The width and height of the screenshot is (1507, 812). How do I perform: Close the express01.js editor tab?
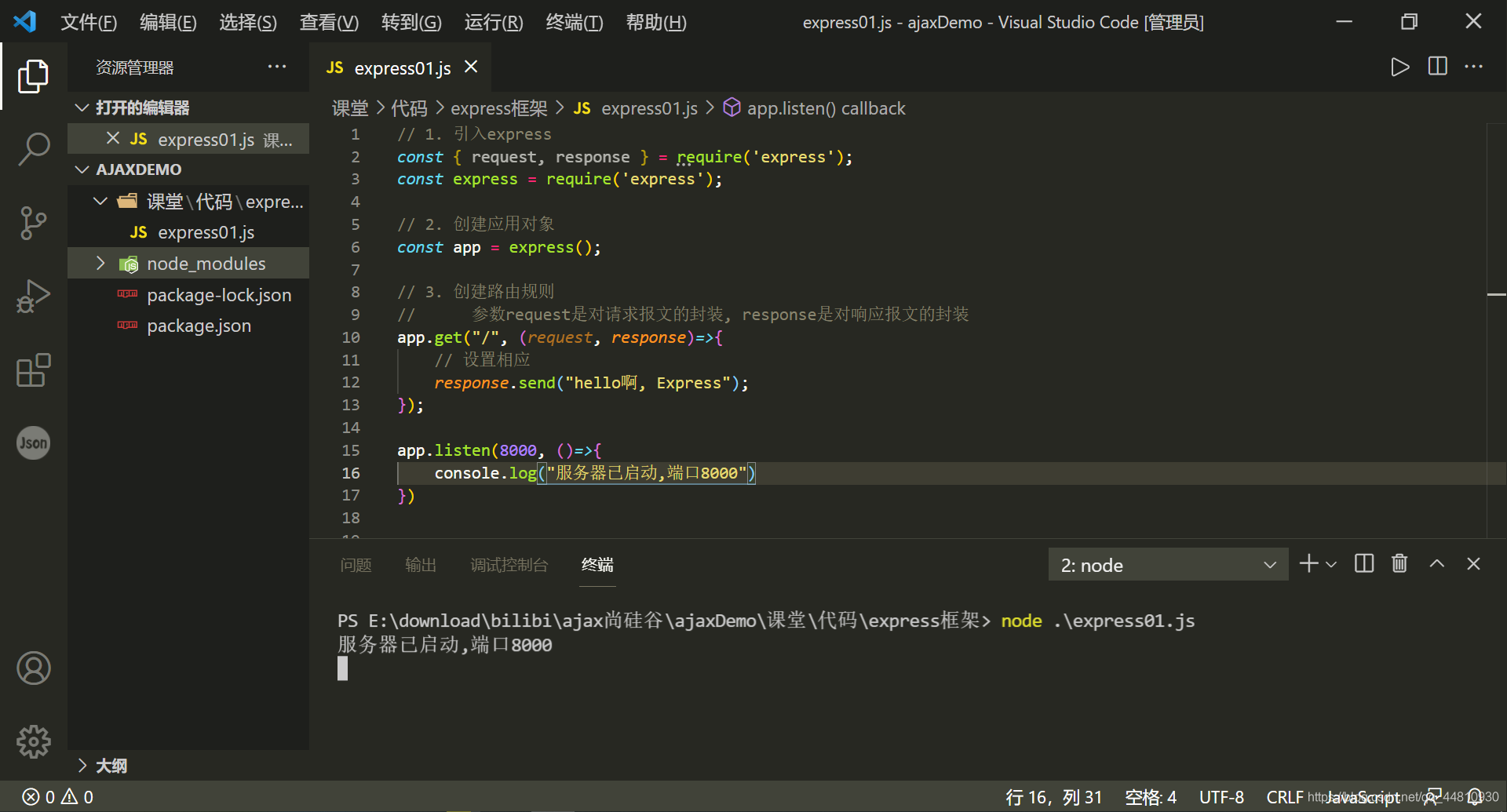pyautogui.click(x=471, y=67)
